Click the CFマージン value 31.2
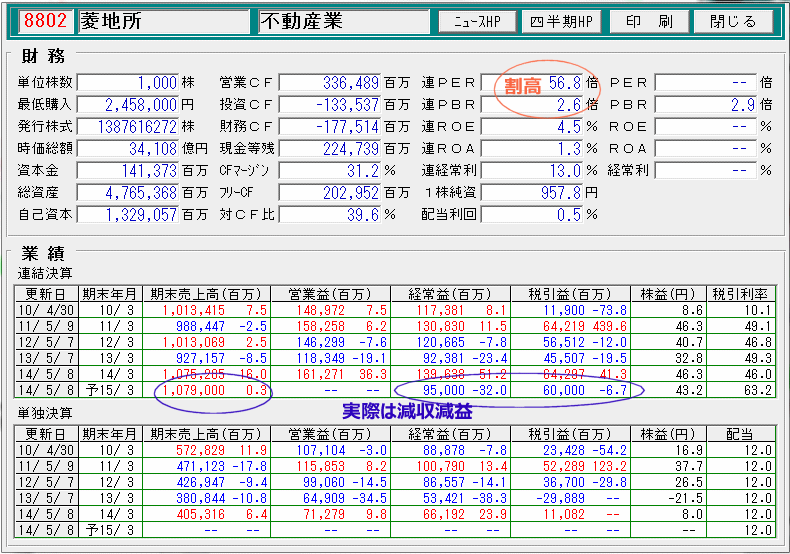The image size is (790, 554). [x=330, y=171]
